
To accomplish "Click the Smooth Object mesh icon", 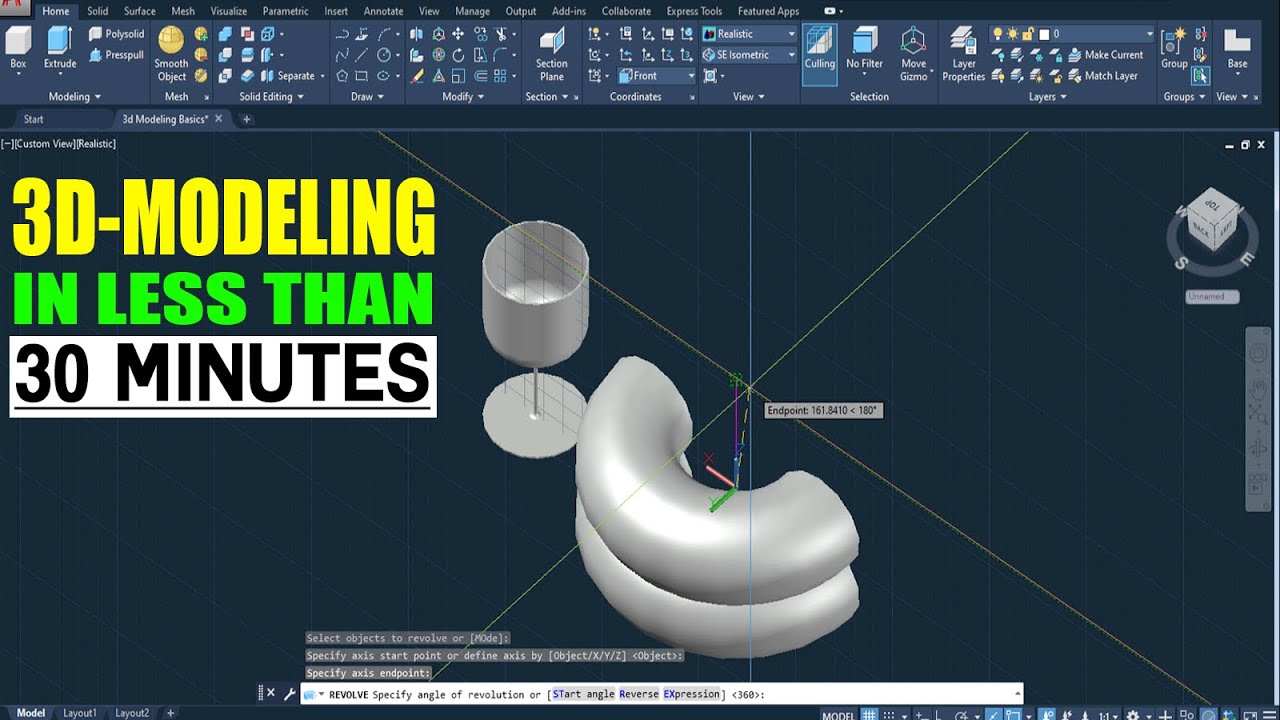I will pos(171,55).
